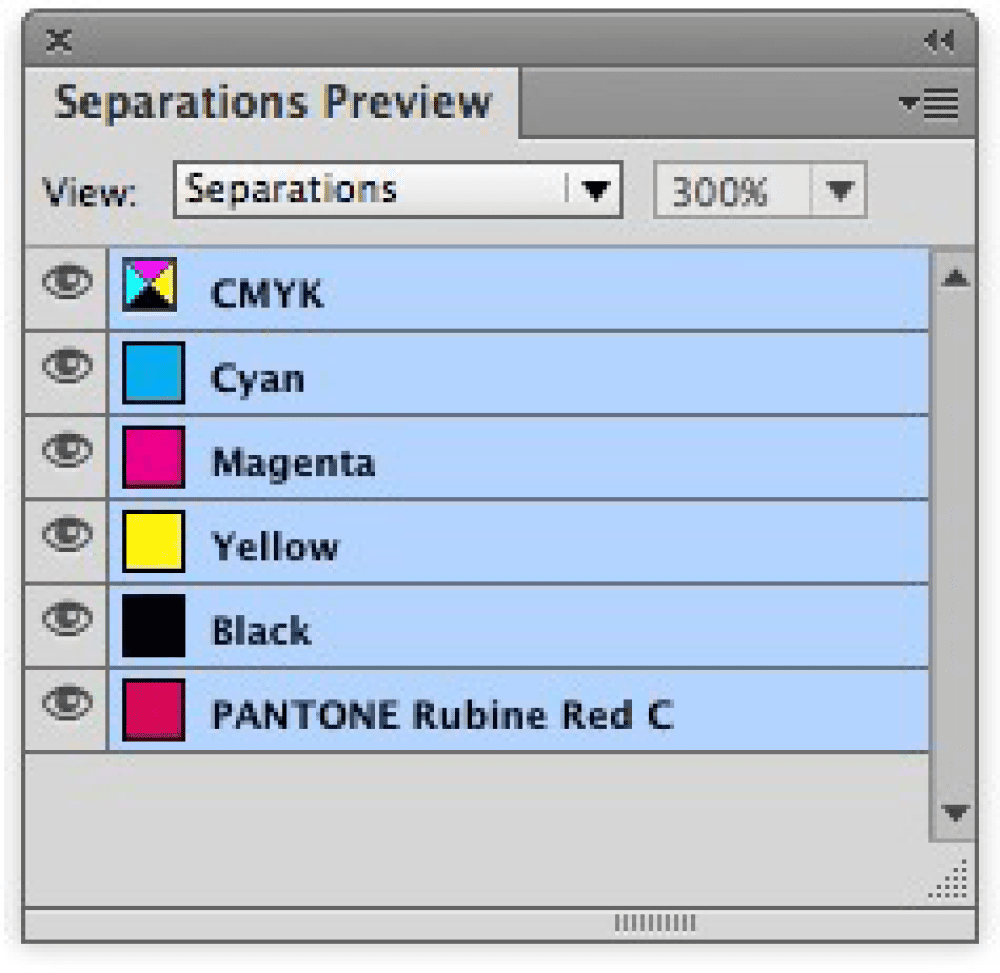Hide the PANTONE Rubine Red C plate
This screenshot has width=1000, height=973.
[x=66, y=705]
